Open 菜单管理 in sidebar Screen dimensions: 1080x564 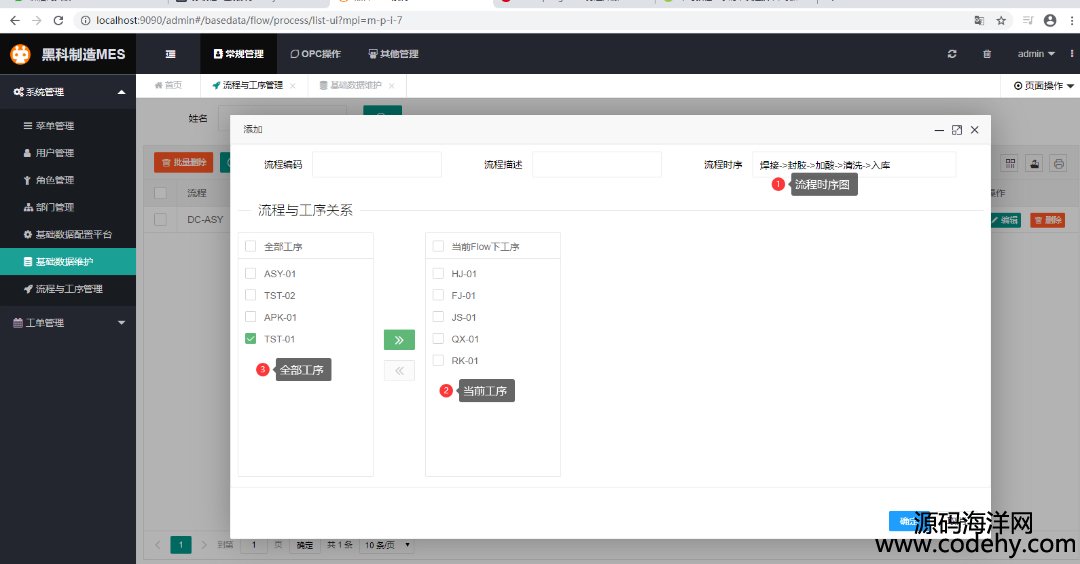(x=68, y=125)
